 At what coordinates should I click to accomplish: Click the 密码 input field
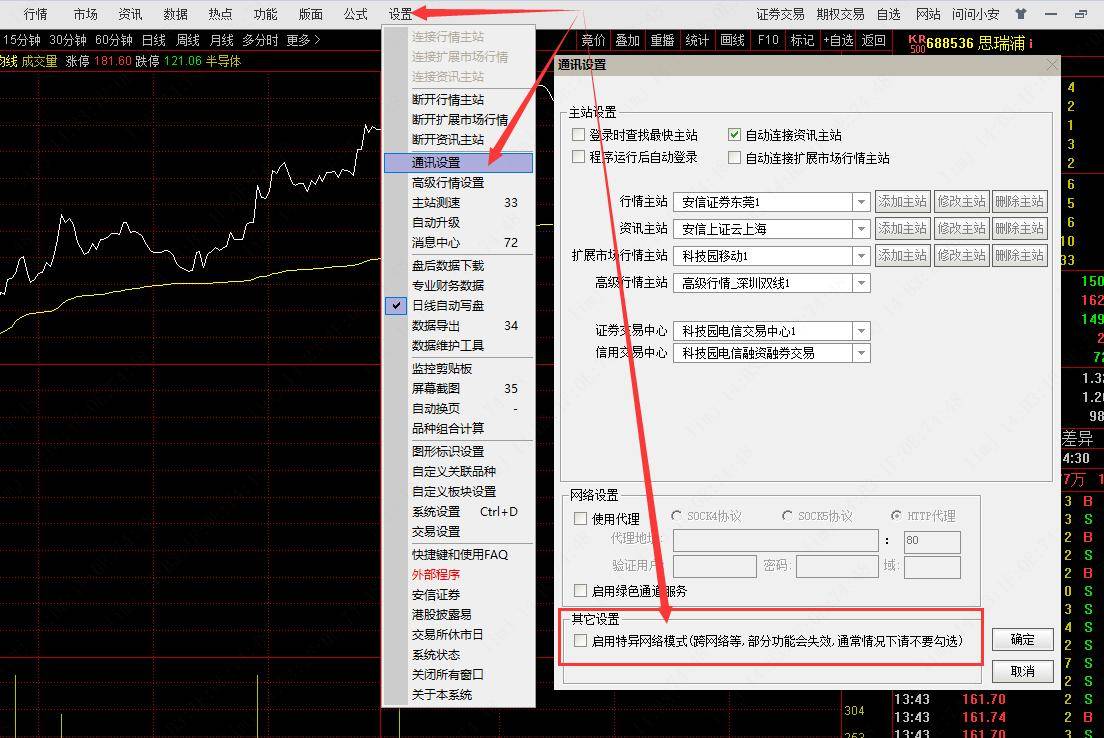[837, 566]
